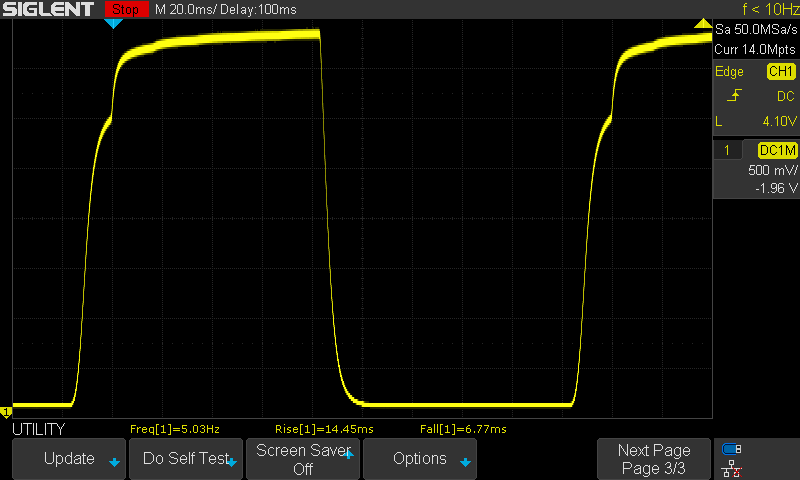Viewport: 800px width, 480px height.
Task: Click the Do Self Test button
Action: pyautogui.click(x=186, y=459)
